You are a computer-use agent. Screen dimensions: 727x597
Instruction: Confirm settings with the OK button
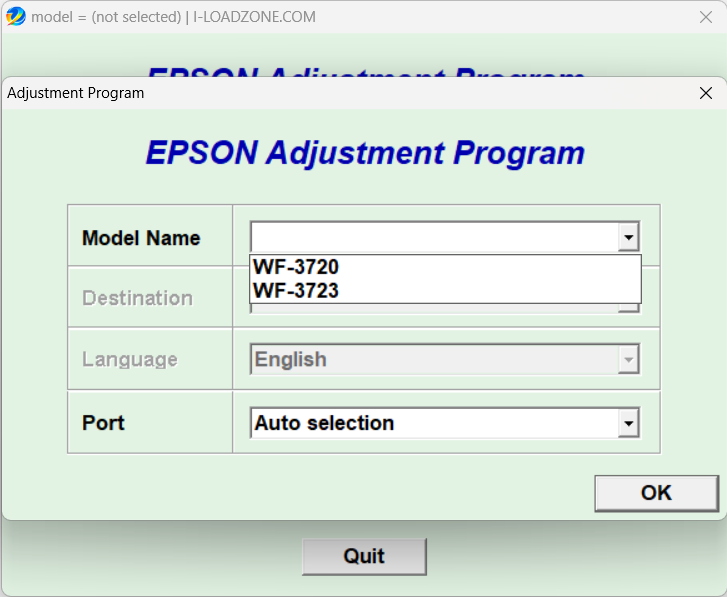657,493
